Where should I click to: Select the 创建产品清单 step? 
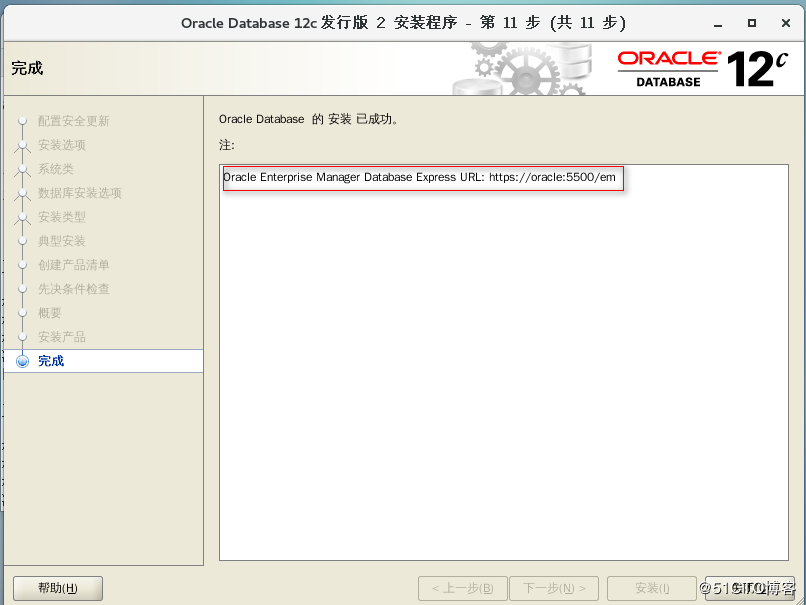(x=74, y=265)
